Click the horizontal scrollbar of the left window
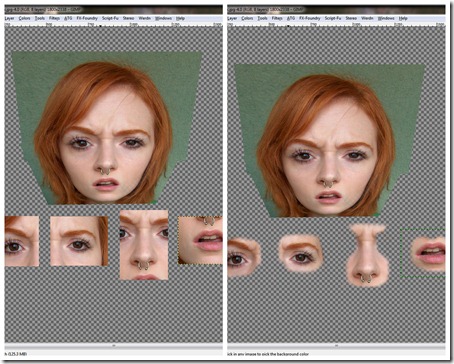 tap(113, 346)
